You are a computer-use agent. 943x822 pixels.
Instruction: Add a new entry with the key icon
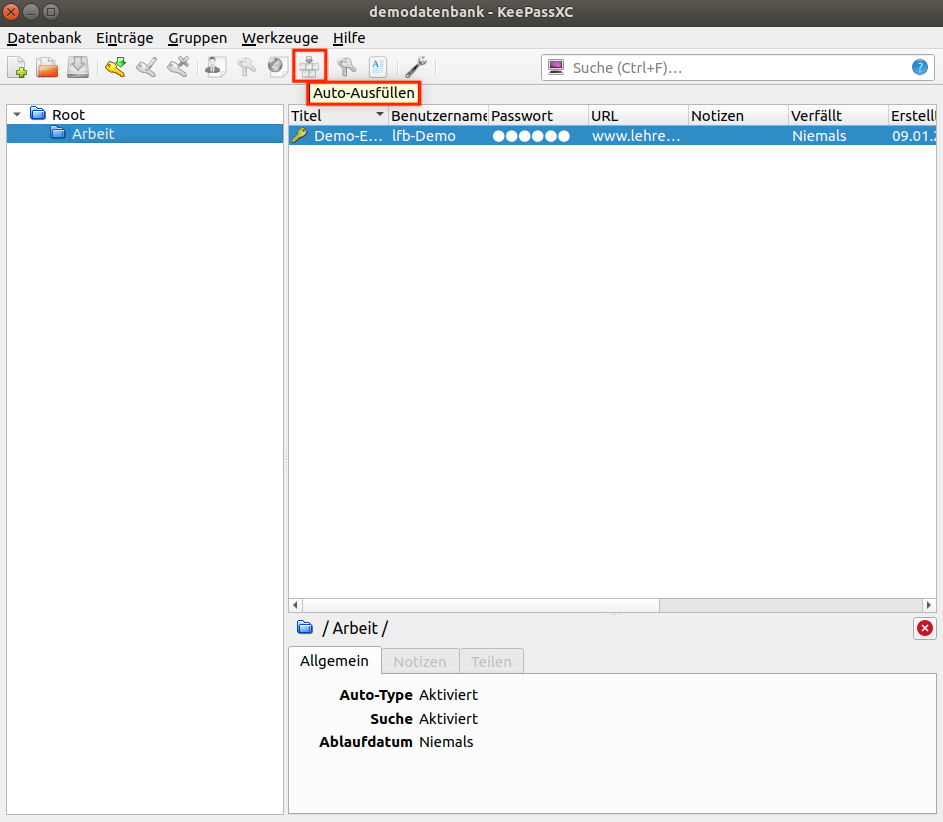click(x=116, y=68)
